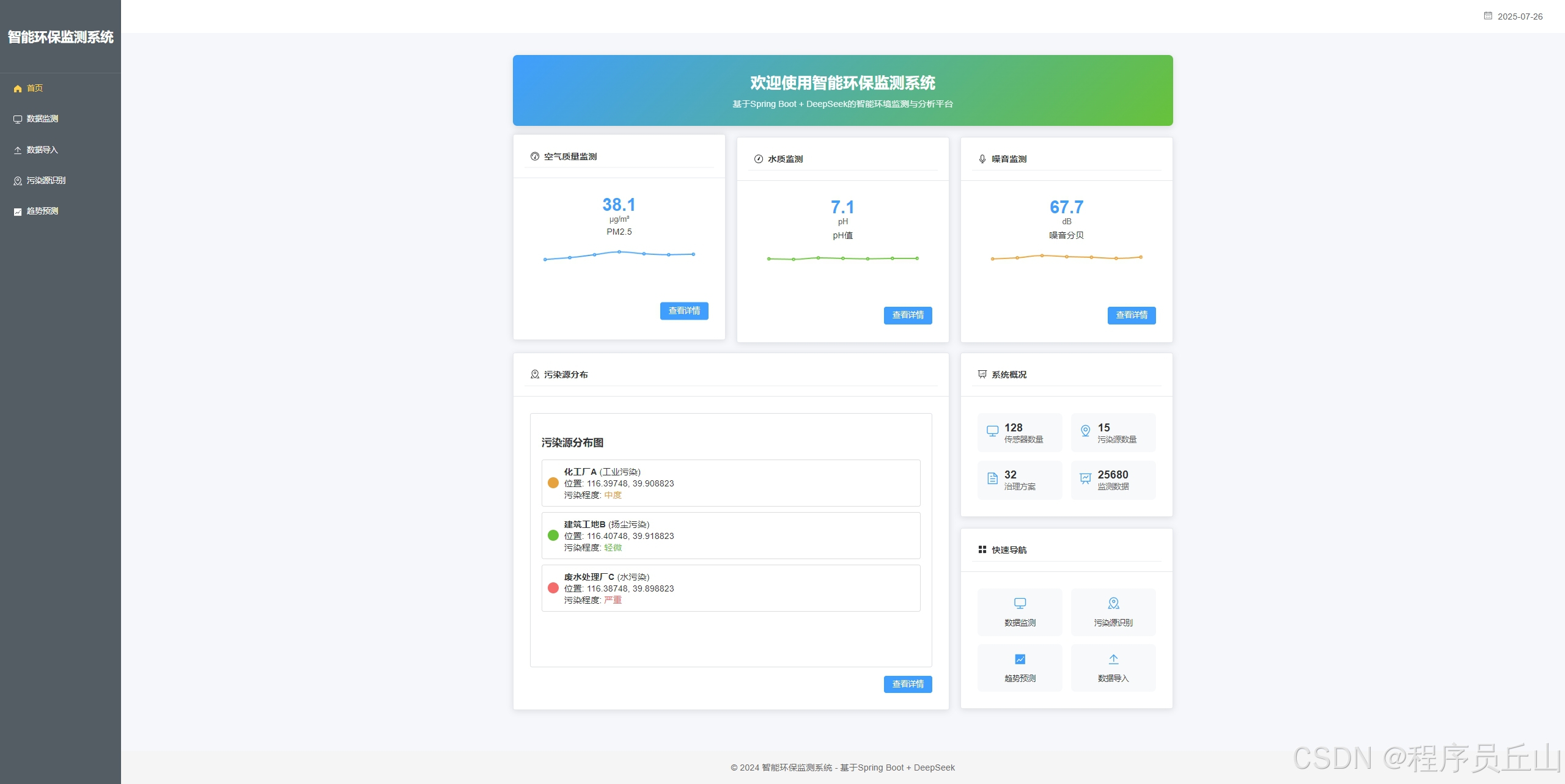This screenshot has width=1565, height=784.
Task: Click the monitor icon beside sidebar 数据监测
Action: click(18, 119)
